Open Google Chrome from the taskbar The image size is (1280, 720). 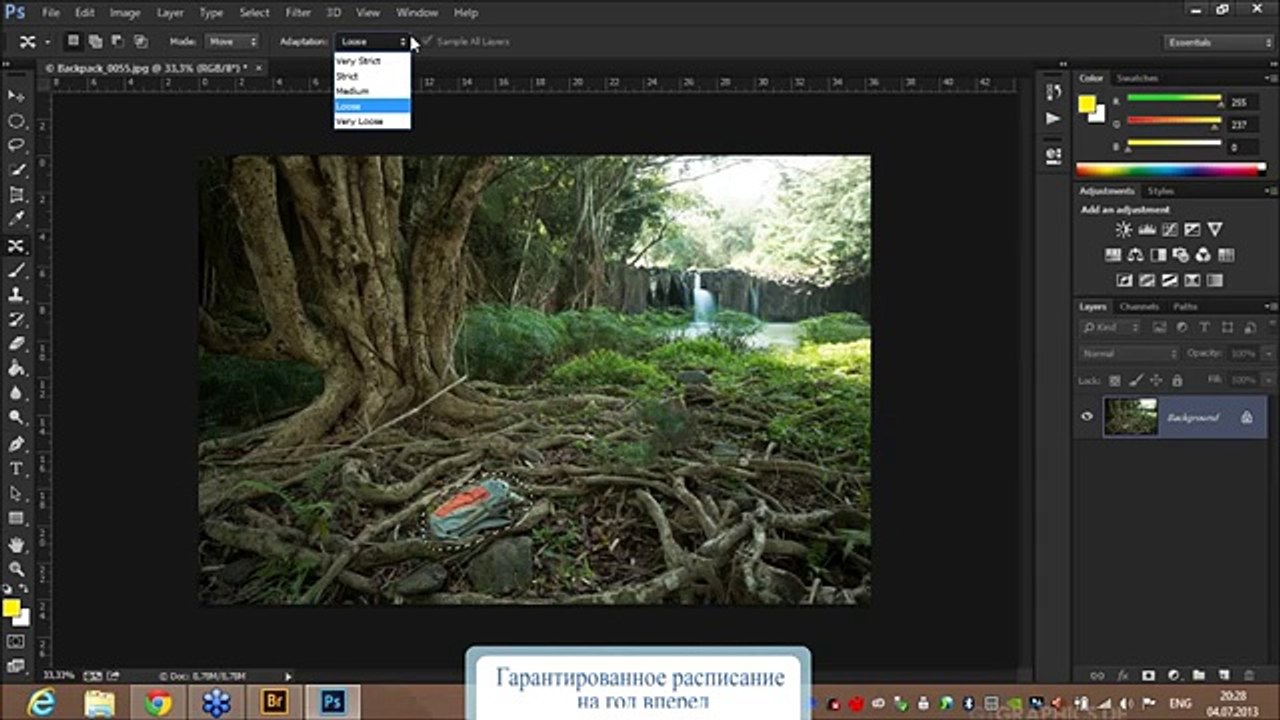(157, 703)
